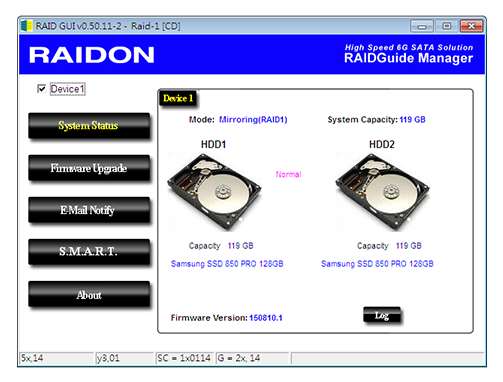Minimize the RAID GUI window
Image resolution: width=503 pixels, height=382 pixels.
pyautogui.click(x=422, y=26)
